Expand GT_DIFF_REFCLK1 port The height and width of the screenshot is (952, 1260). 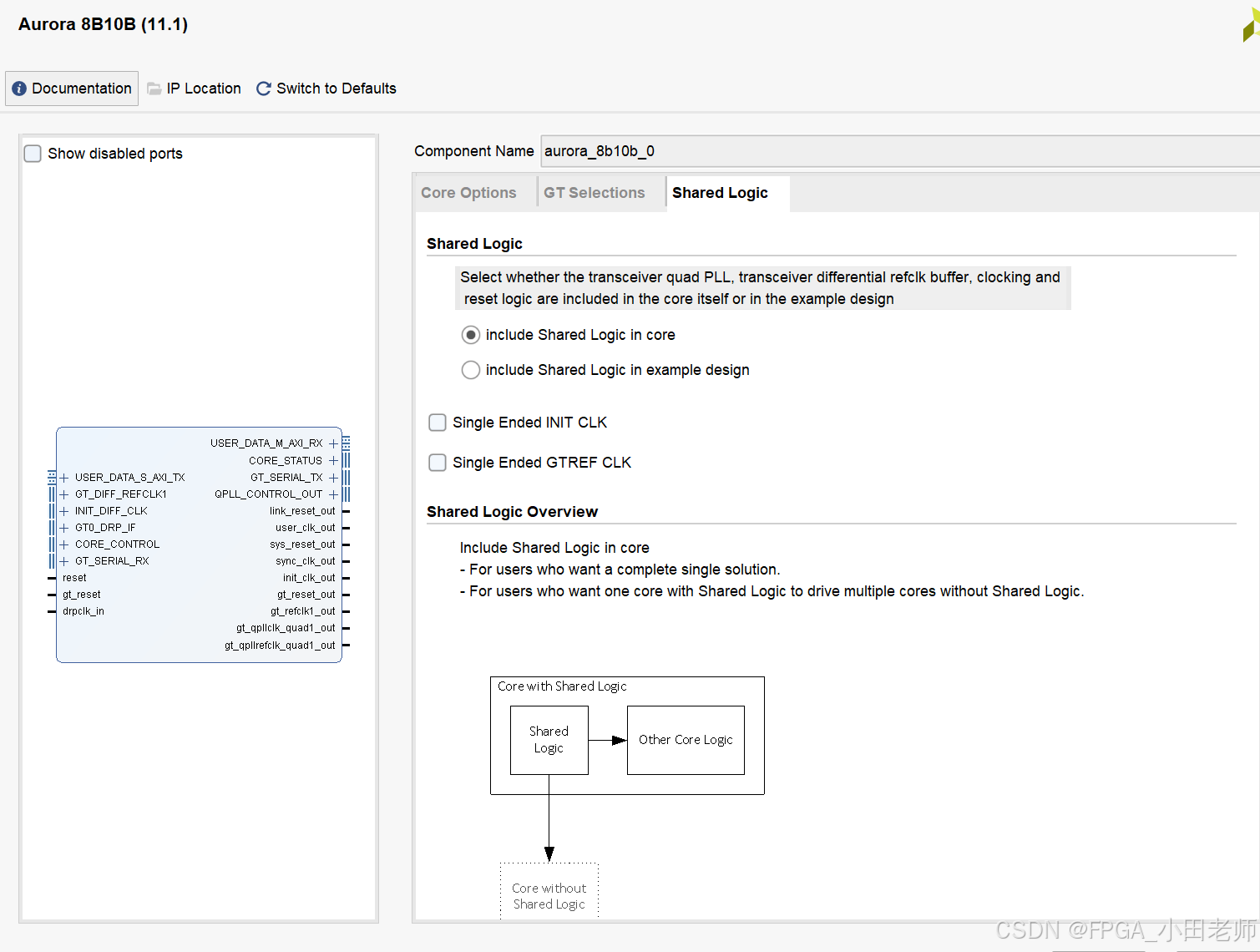point(63,494)
